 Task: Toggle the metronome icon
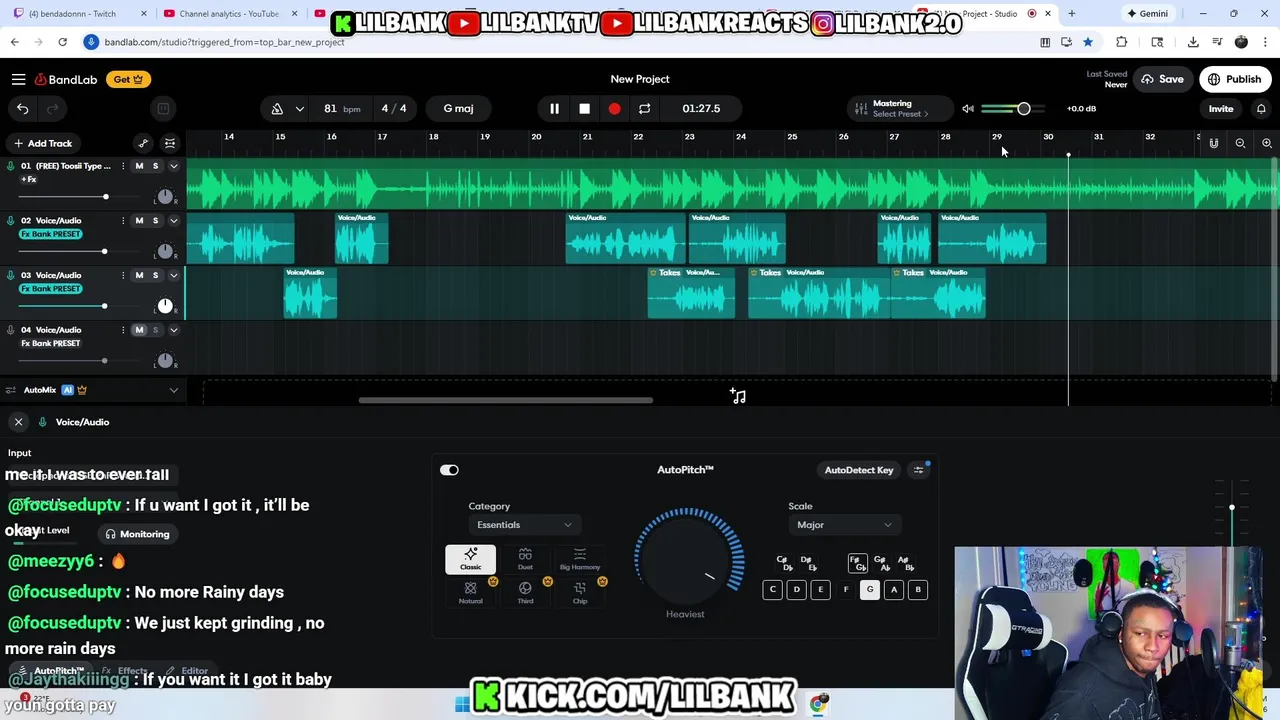[x=277, y=108]
